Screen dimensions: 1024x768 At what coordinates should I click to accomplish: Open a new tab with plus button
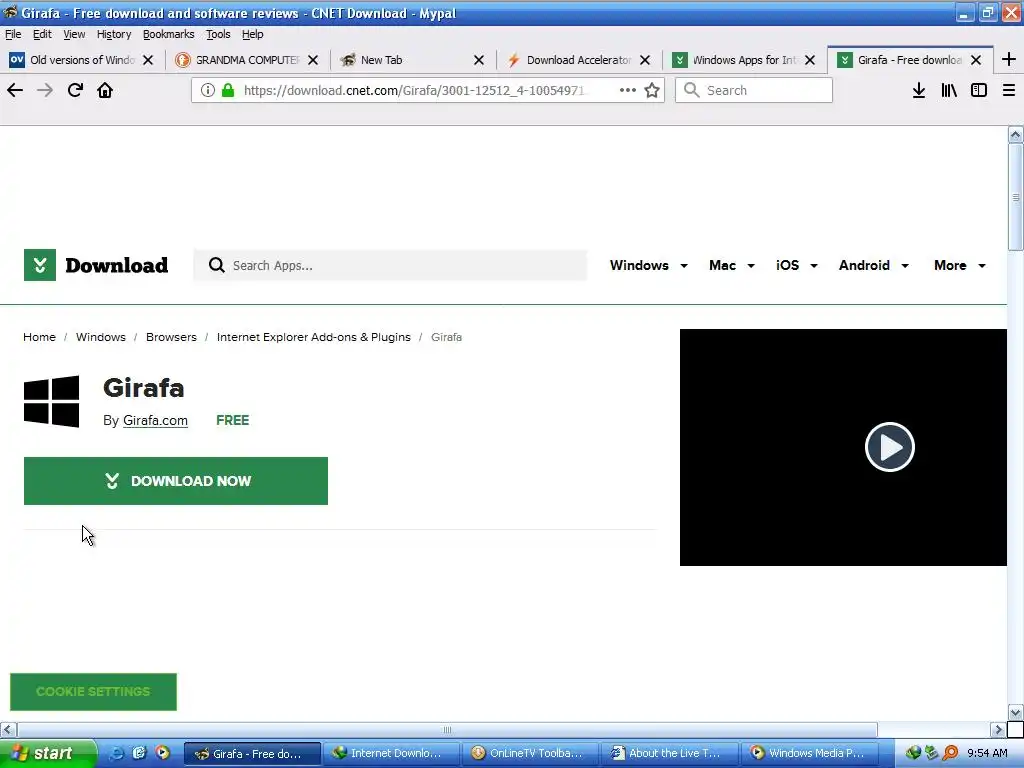(x=1009, y=59)
